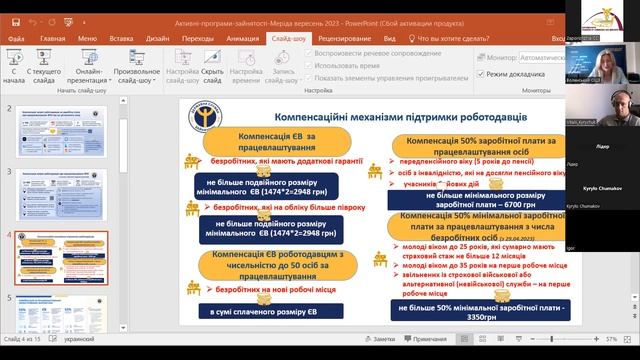Start slideshow from current slide (С текущего слайда)
The width and height of the screenshot is (640, 360).
pyautogui.click(x=44, y=66)
